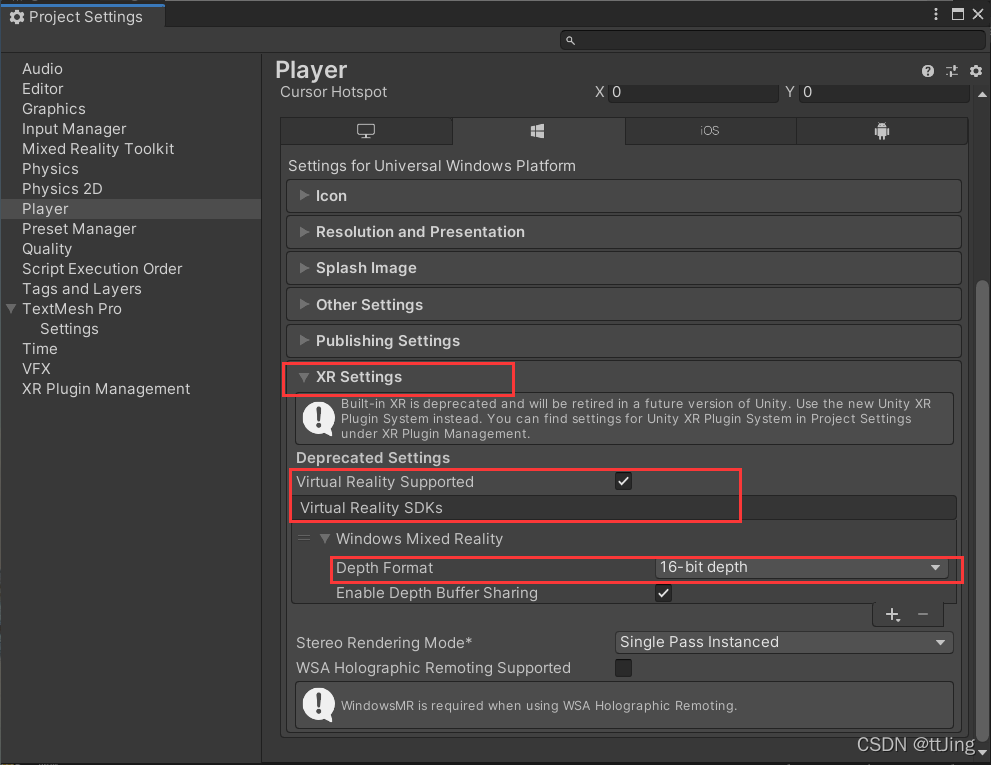
Task: Click the Cursor Hotspot X input field
Action: point(693,92)
